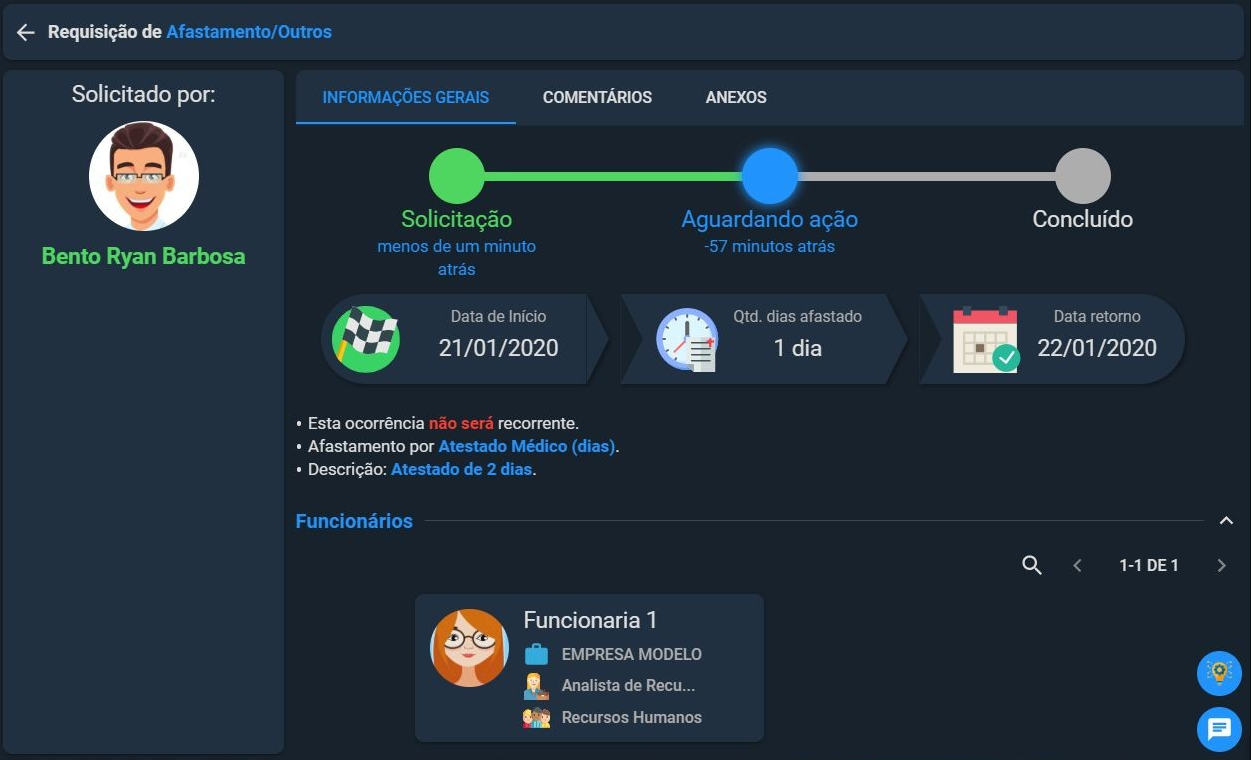Click the Funcionaria 1 avatar

tap(469, 648)
